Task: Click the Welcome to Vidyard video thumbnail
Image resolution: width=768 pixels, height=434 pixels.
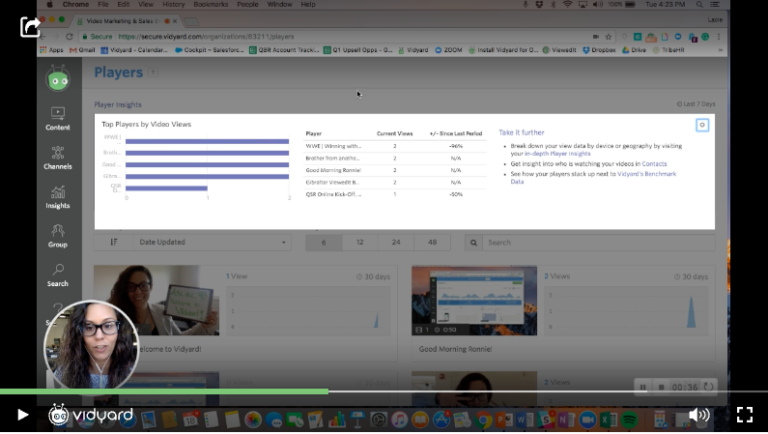Action: 156,300
